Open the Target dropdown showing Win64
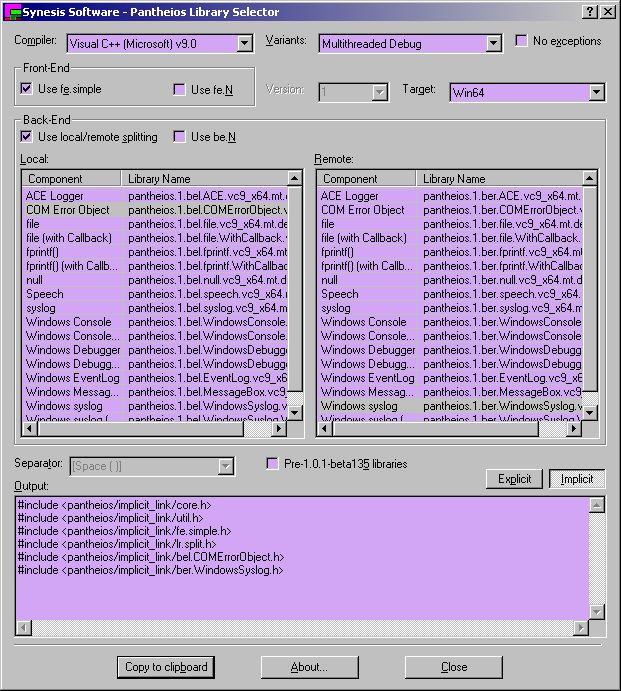 click(596, 93)
